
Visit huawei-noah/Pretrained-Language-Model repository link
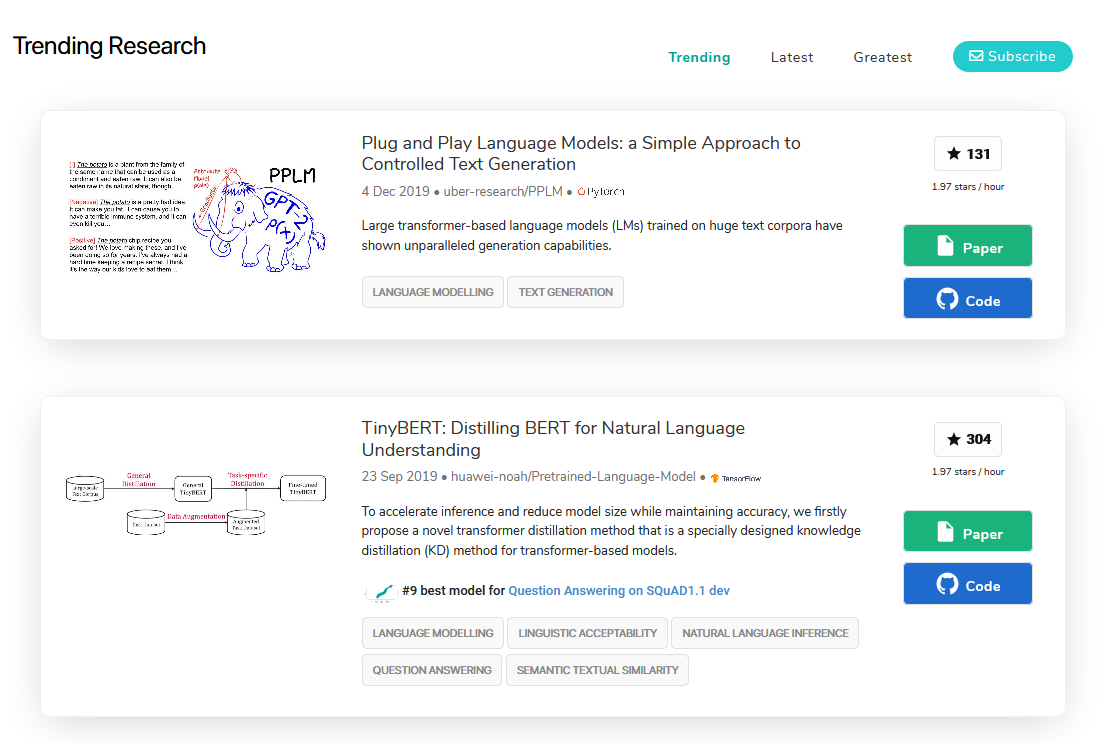pos(573,477)
